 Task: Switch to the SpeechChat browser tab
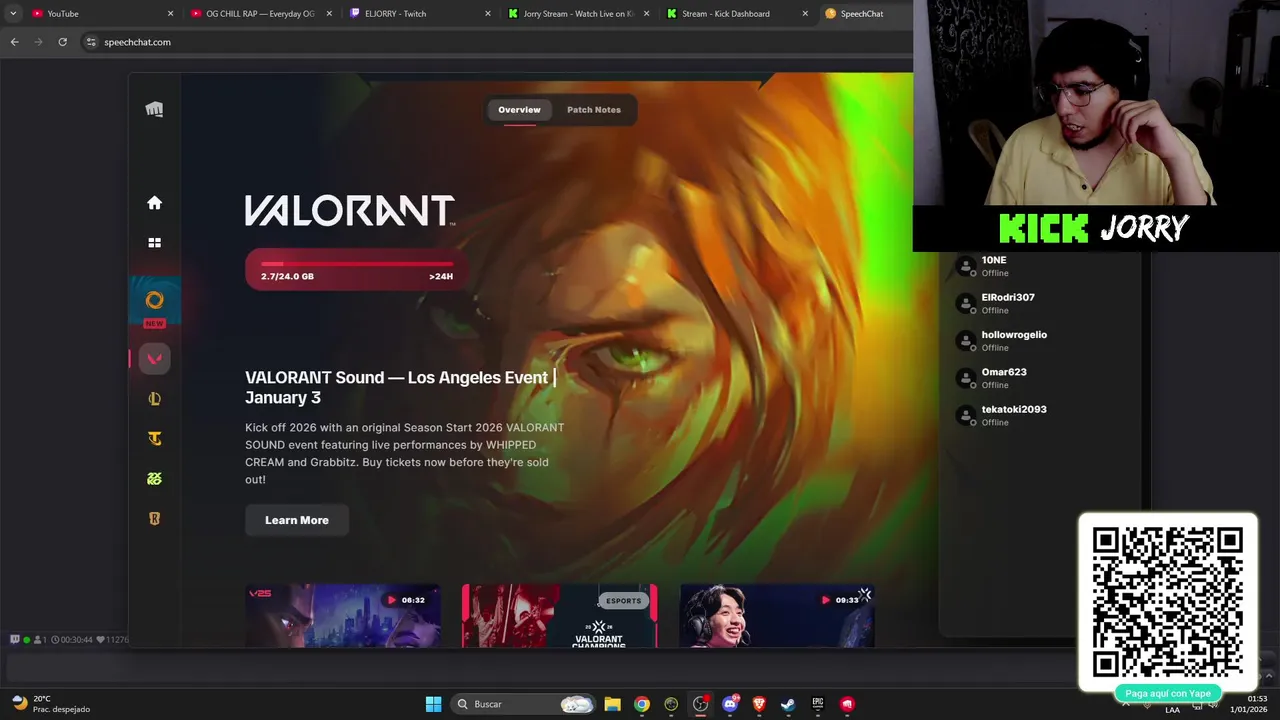click(864, 14)
